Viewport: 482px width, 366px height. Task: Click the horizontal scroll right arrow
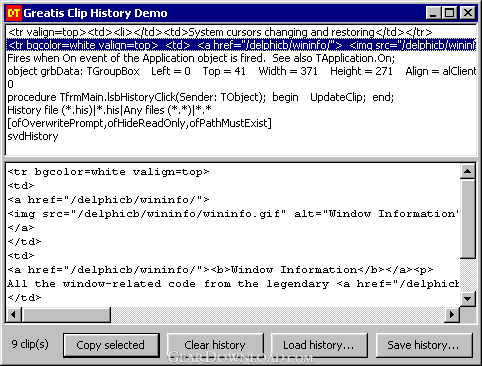click(x=452, y=314)
